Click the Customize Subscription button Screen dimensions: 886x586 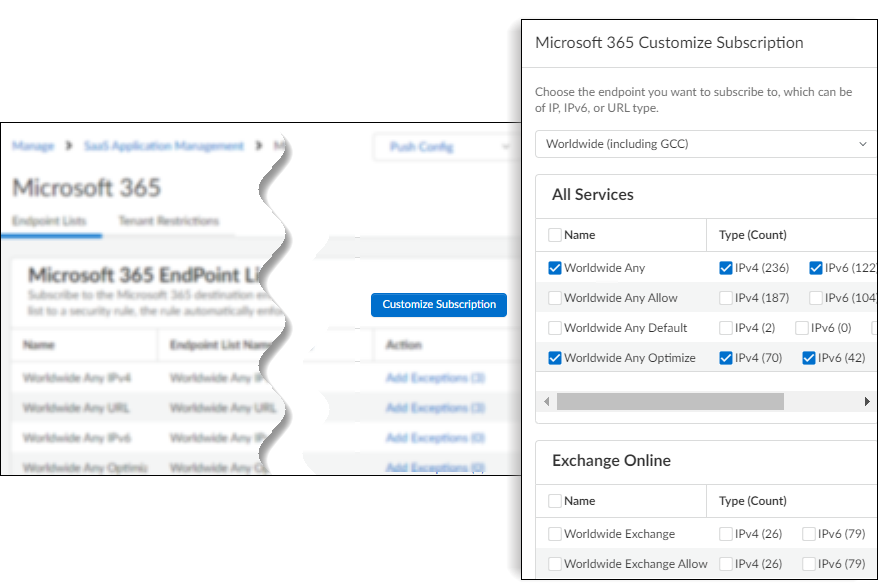[x=438, y=305]
